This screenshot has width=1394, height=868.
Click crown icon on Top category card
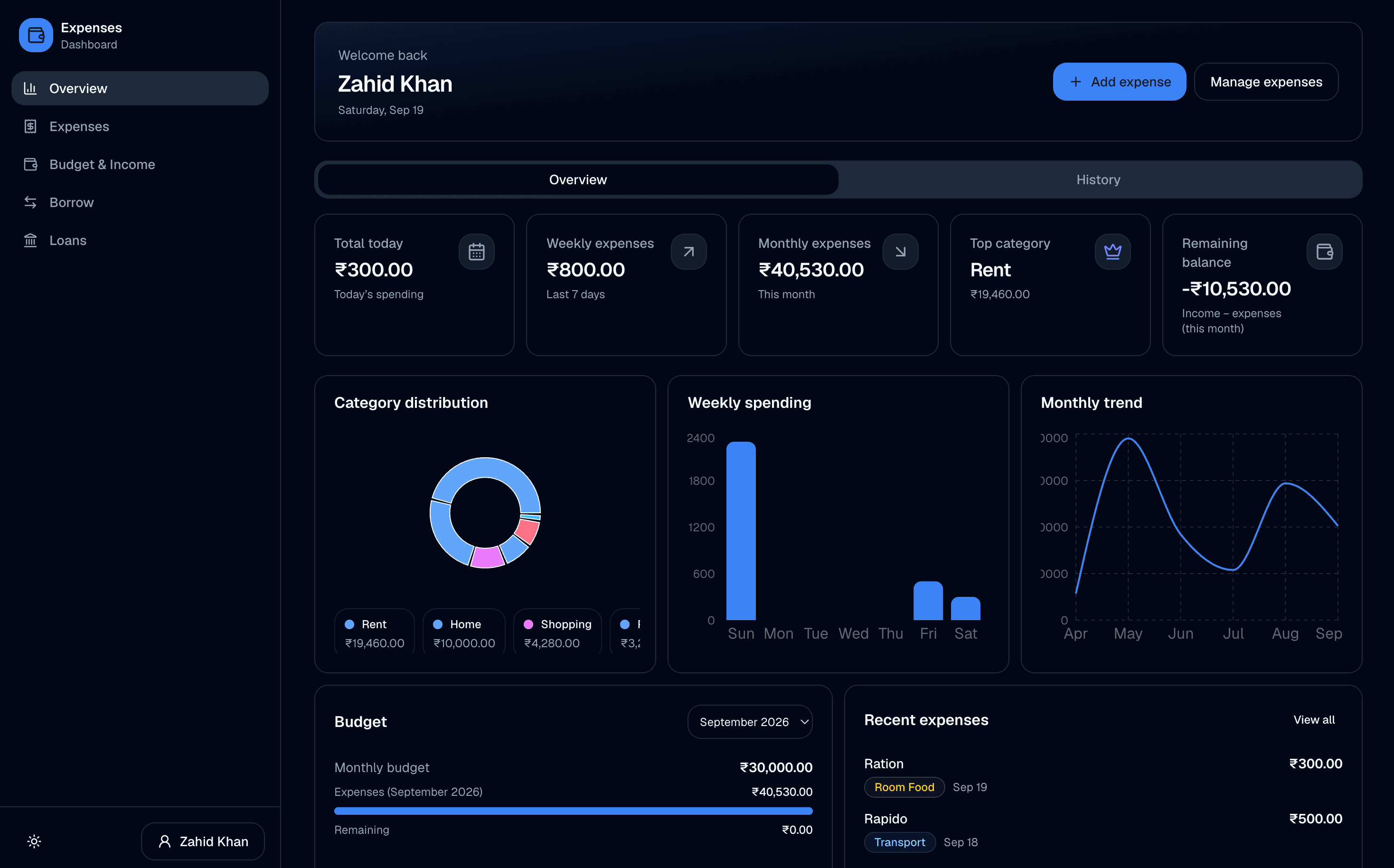click(x=1112, y=252)
